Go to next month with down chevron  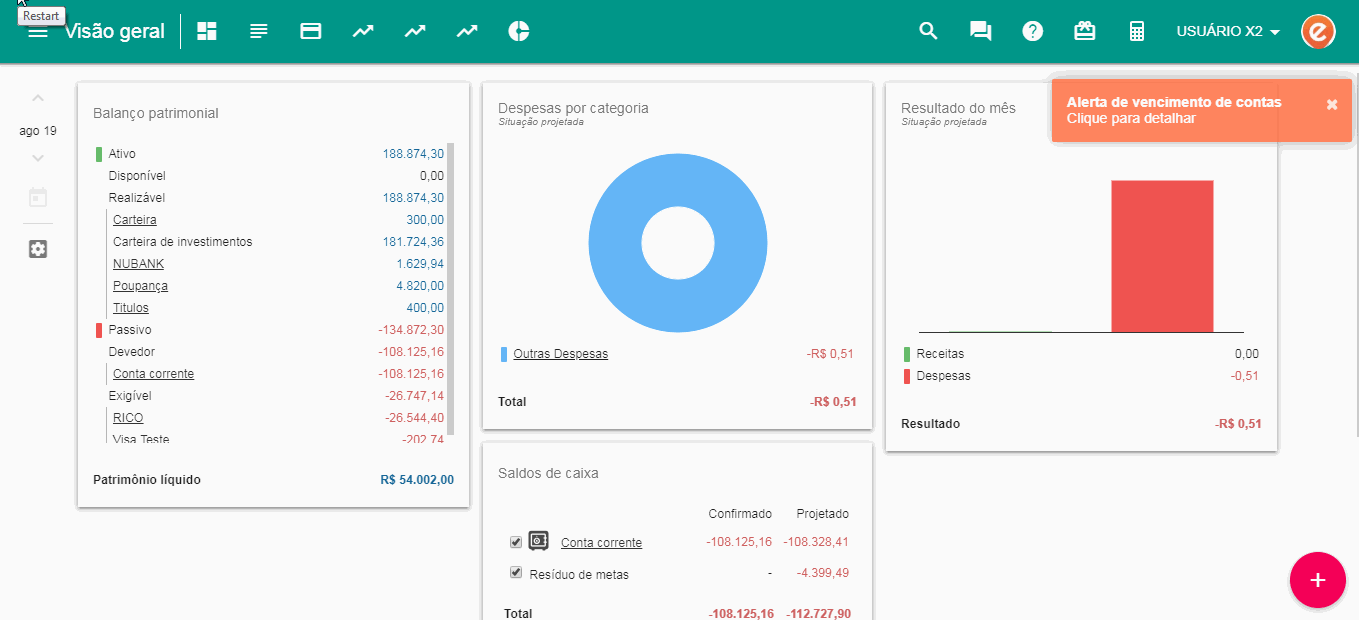tap(38, 158)
